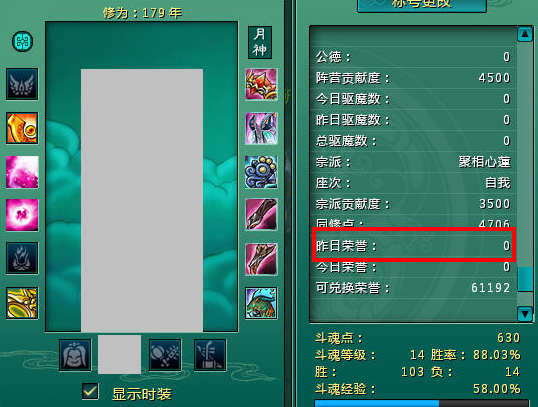538x407 pixels.
Task: Click the red and gold helmet icon
Action: tap(261, 84)
